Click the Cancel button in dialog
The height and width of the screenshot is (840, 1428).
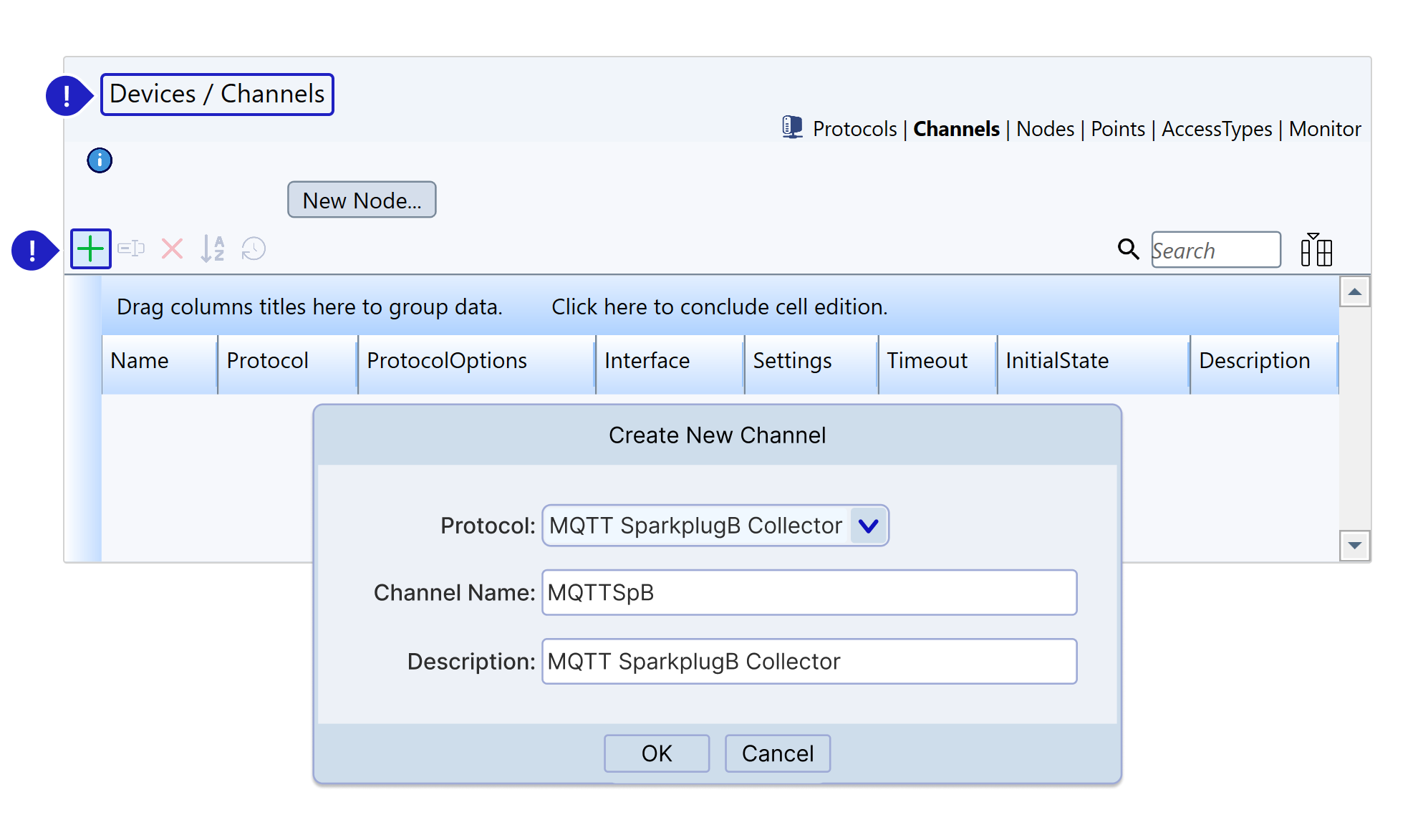tap(778, 753)
